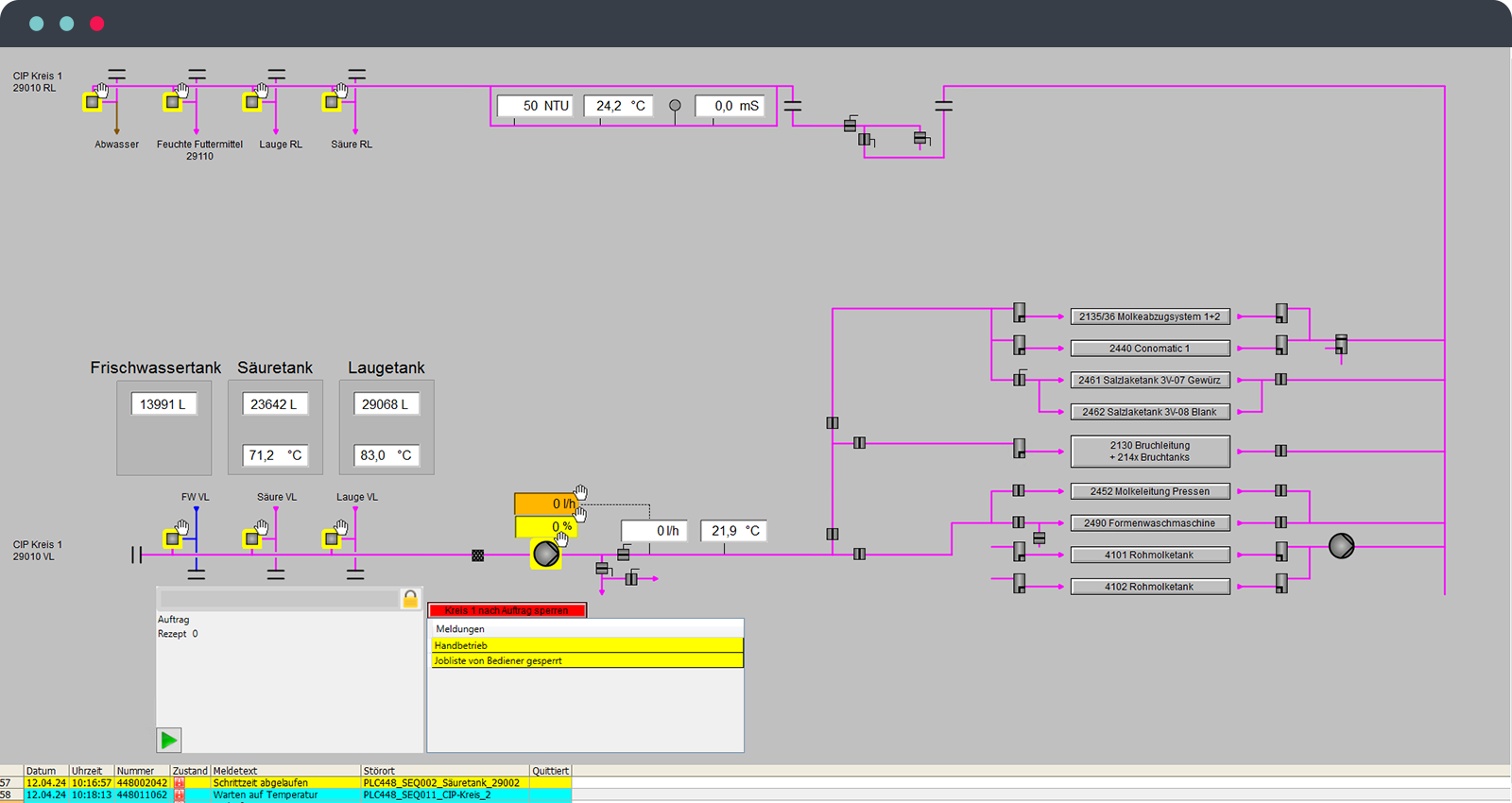Image resolution: width=1512 pixels, height=803 pixels.
Task: Open the Lauge RL valve control
Action: (x=252, y=102)
